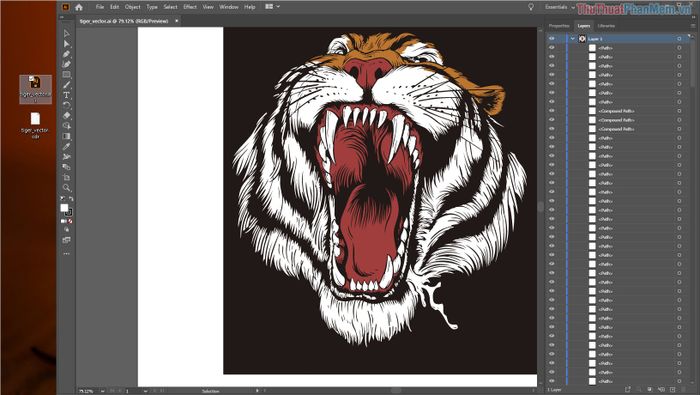Switch to the Properties tab

pos(559,26)
